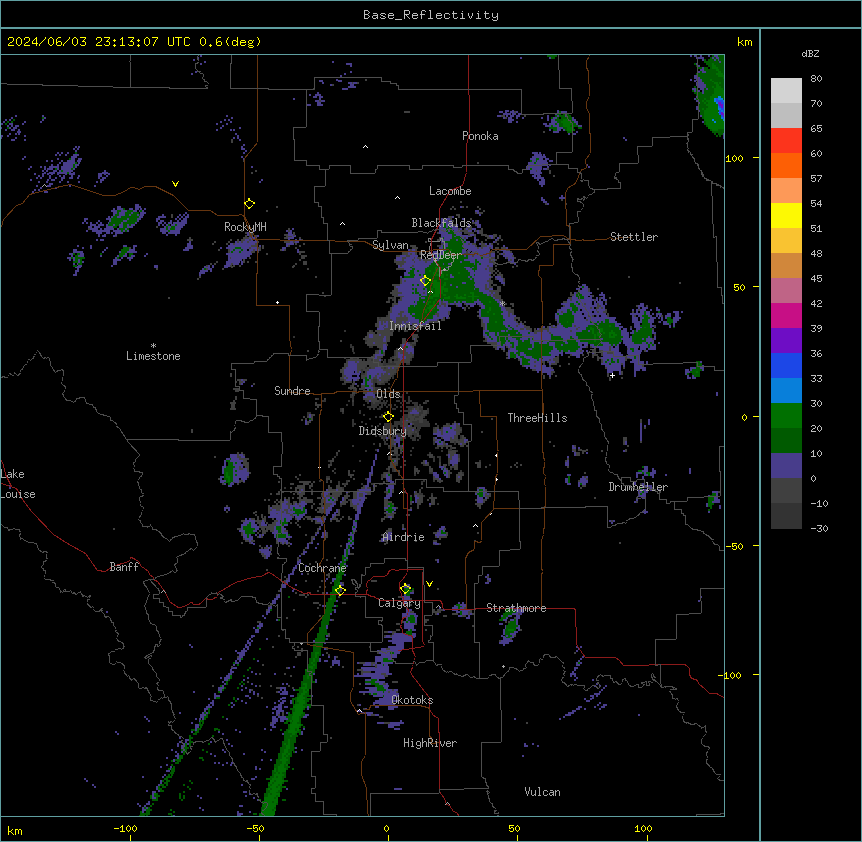This screenshot has width=862, height=842.
Task: Click the Cochrane town label
Action: click(x=322, y=568)
